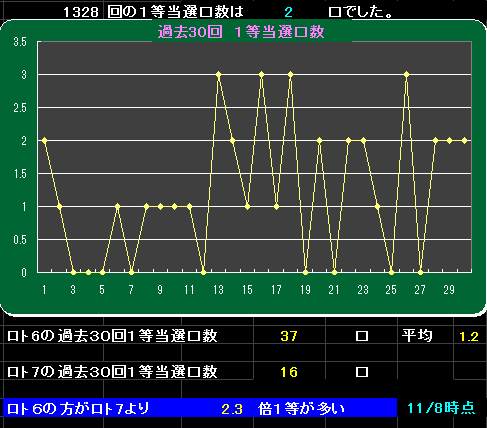
Task: Select the text '回の1等当選口数は'
Action: [x=176, y=13]
